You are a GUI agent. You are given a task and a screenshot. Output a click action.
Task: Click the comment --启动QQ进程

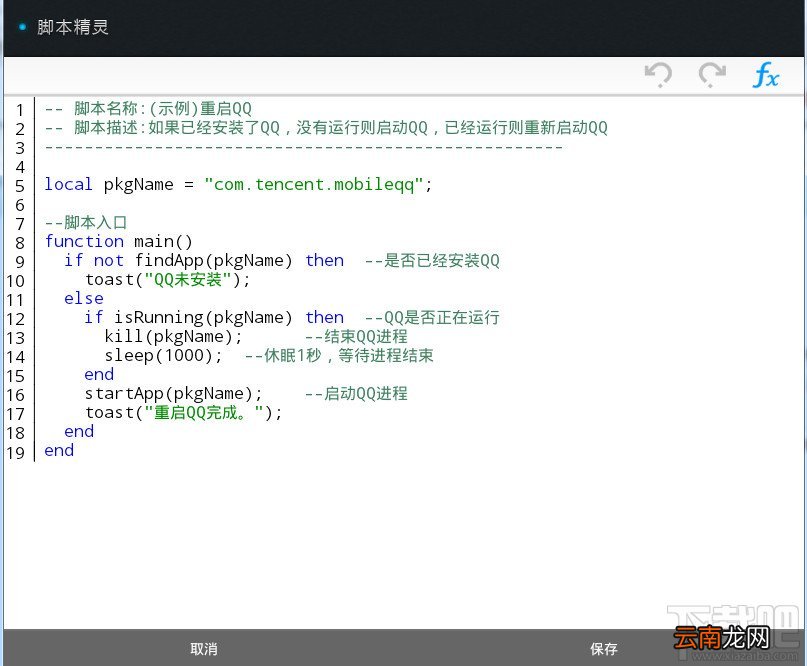tap(356, 394)
